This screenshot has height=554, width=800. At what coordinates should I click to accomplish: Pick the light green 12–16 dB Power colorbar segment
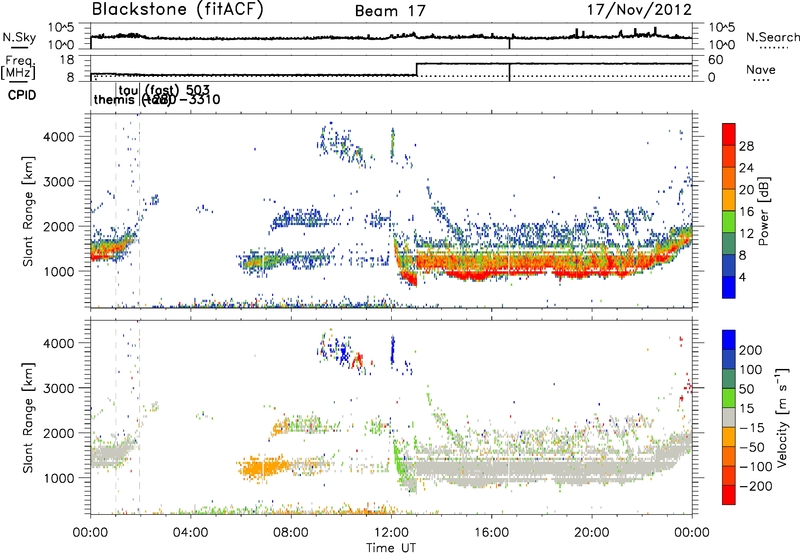click(x=729, y=222)
